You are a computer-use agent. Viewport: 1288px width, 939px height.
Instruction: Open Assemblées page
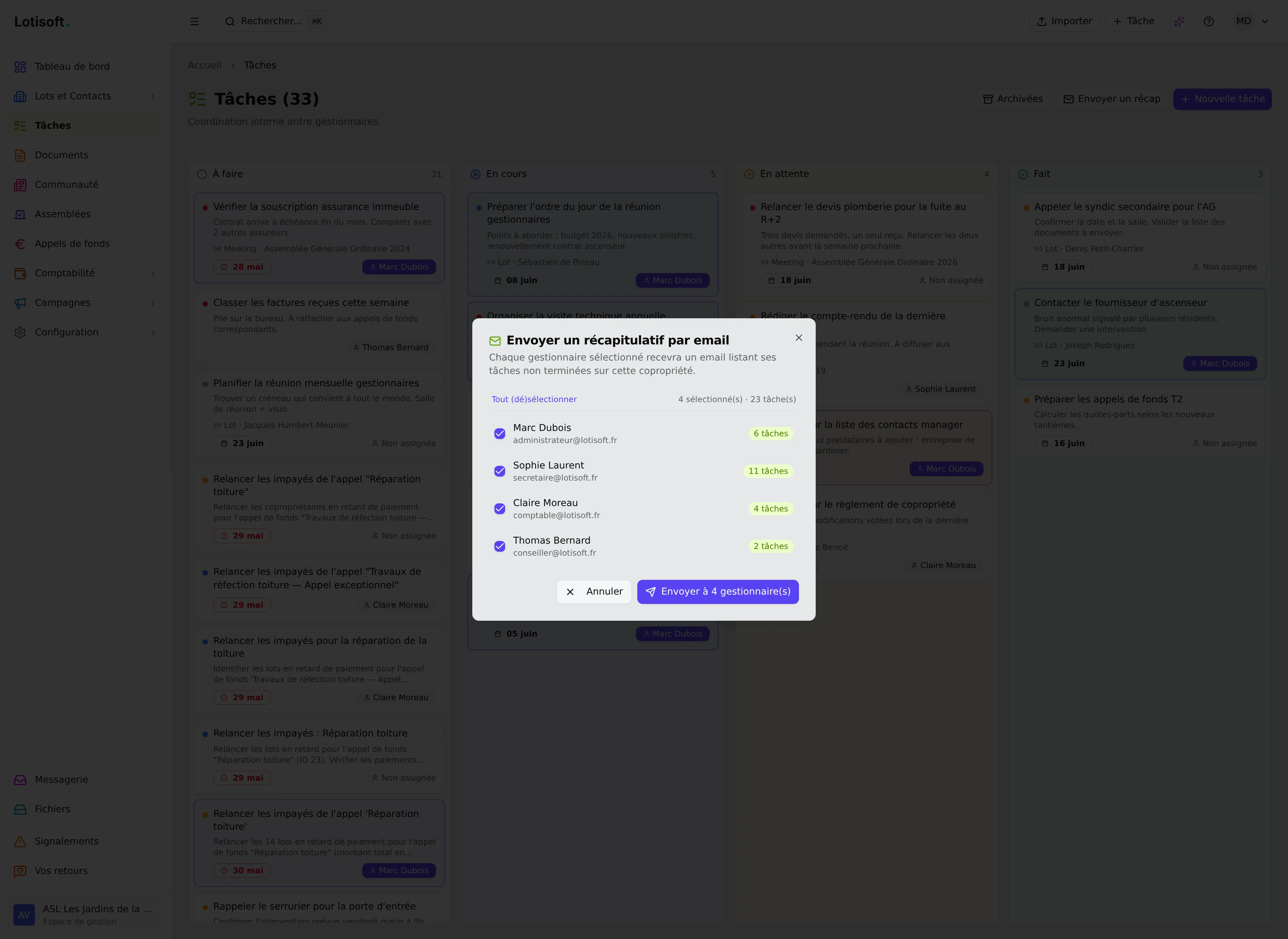tap(85, 214)
